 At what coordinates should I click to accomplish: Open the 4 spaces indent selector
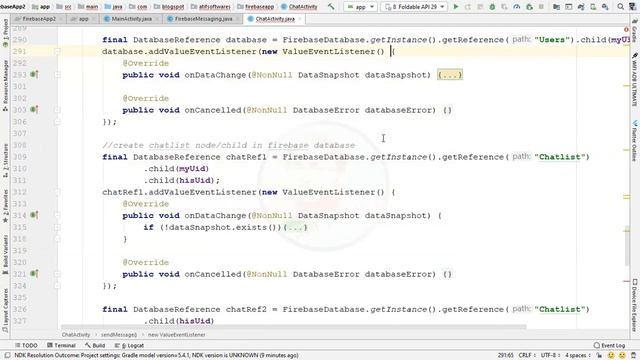tap(578, 356)
